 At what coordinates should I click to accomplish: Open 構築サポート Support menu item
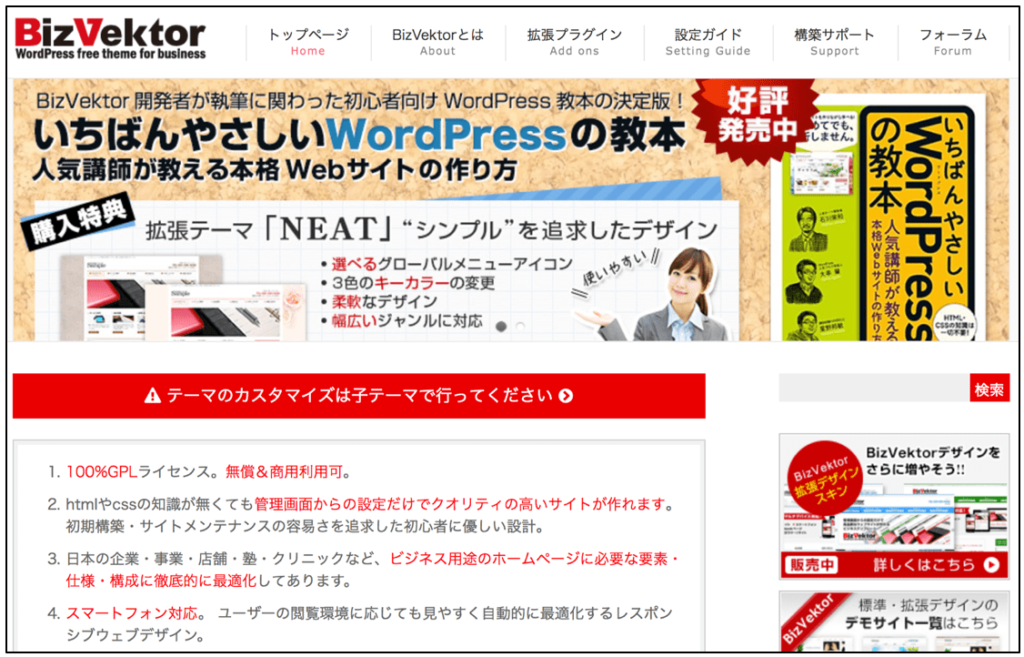click(835, 42)
